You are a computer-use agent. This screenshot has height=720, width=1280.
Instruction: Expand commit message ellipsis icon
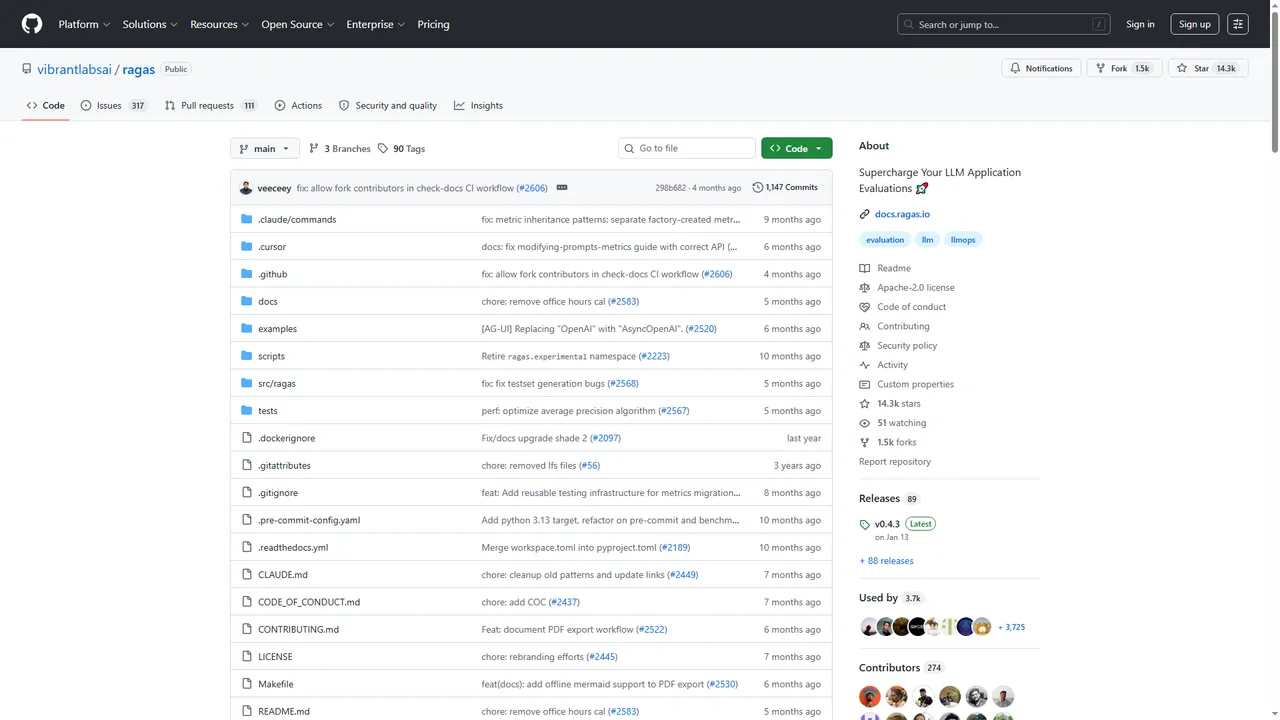click(562, 188)
